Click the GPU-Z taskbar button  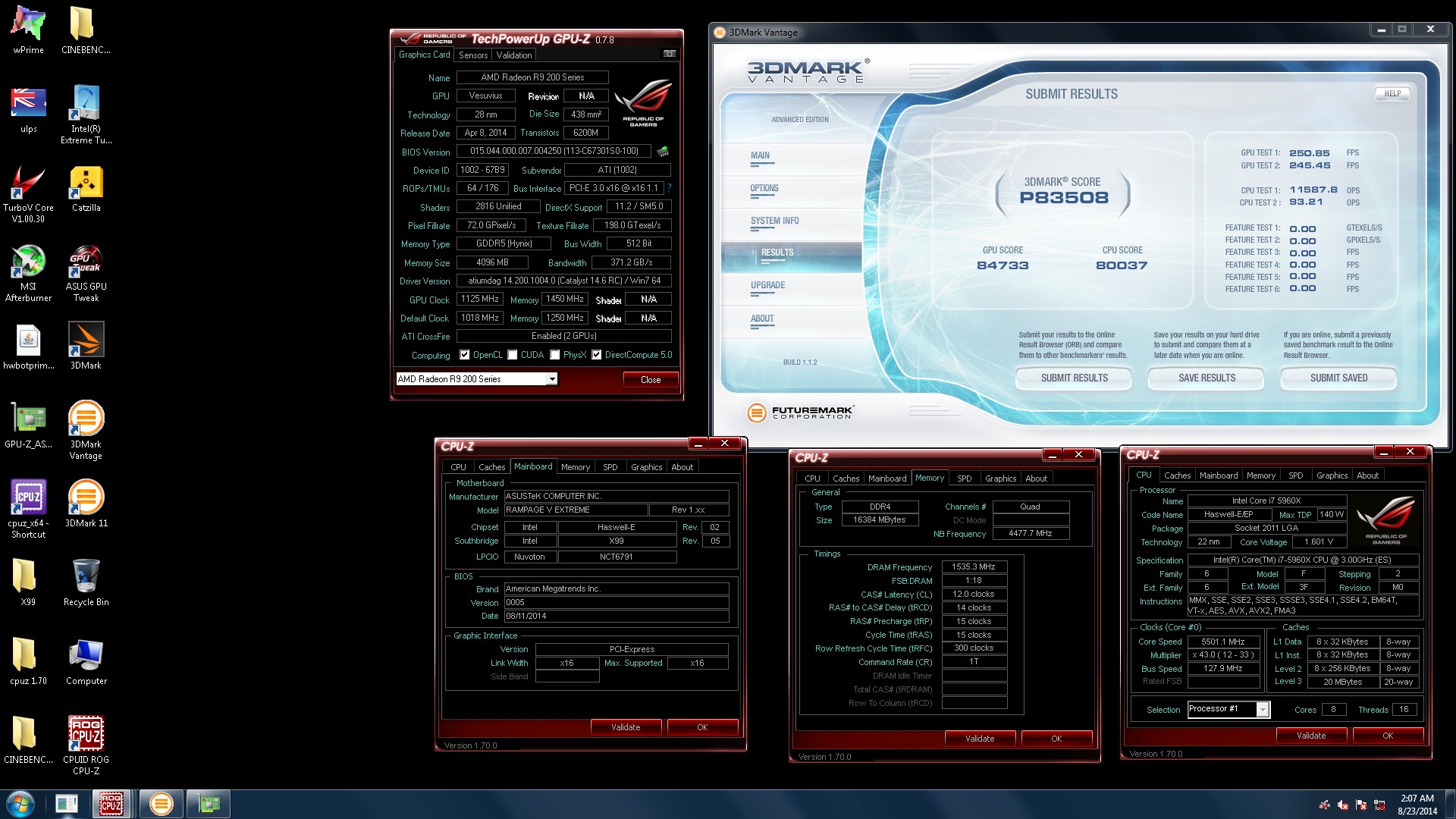tap(208, 804)
